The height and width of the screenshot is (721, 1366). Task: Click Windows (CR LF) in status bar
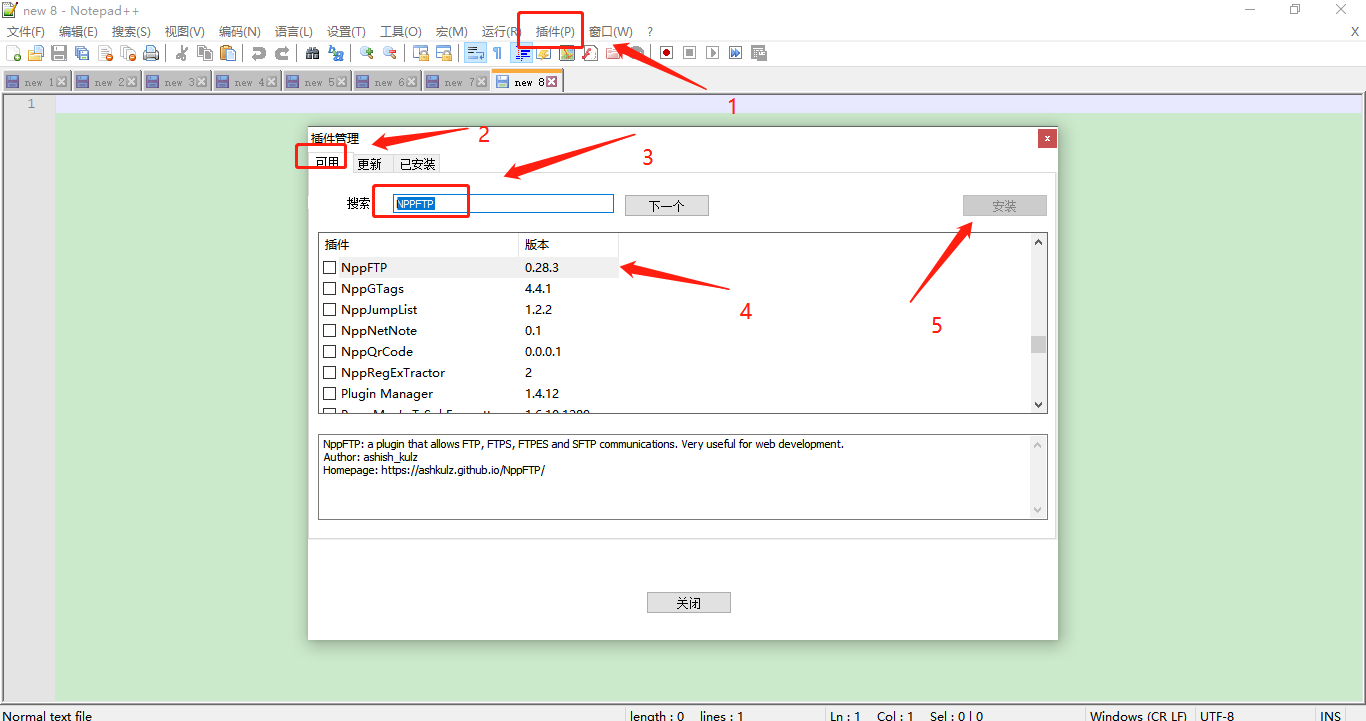coord(1138,716)
